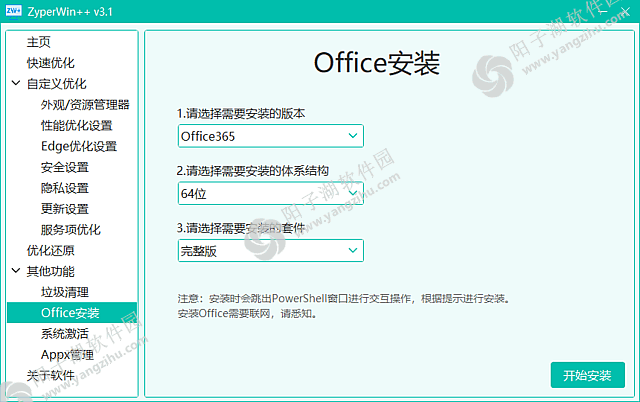Open 服务项优化 page

pyautogui.click(x=71, y=229)
